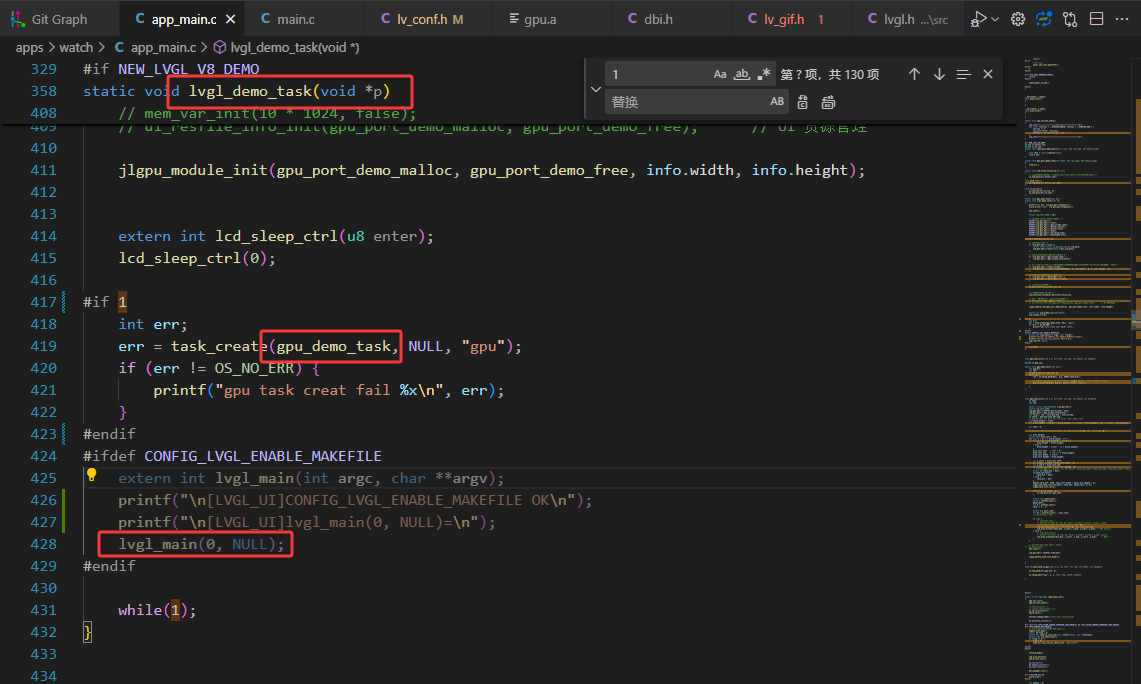Close the app_main.c tab
The width and height of the screenshot is (1141, 684).
[x=231, y=20]
